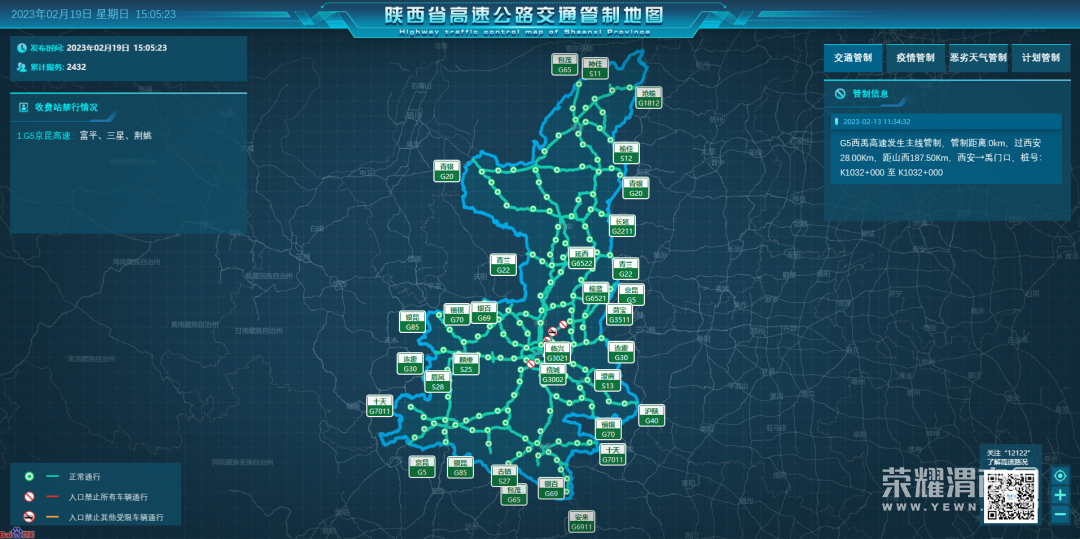
Task: Zoom in the map with plus button
Action: [1059, 495]
